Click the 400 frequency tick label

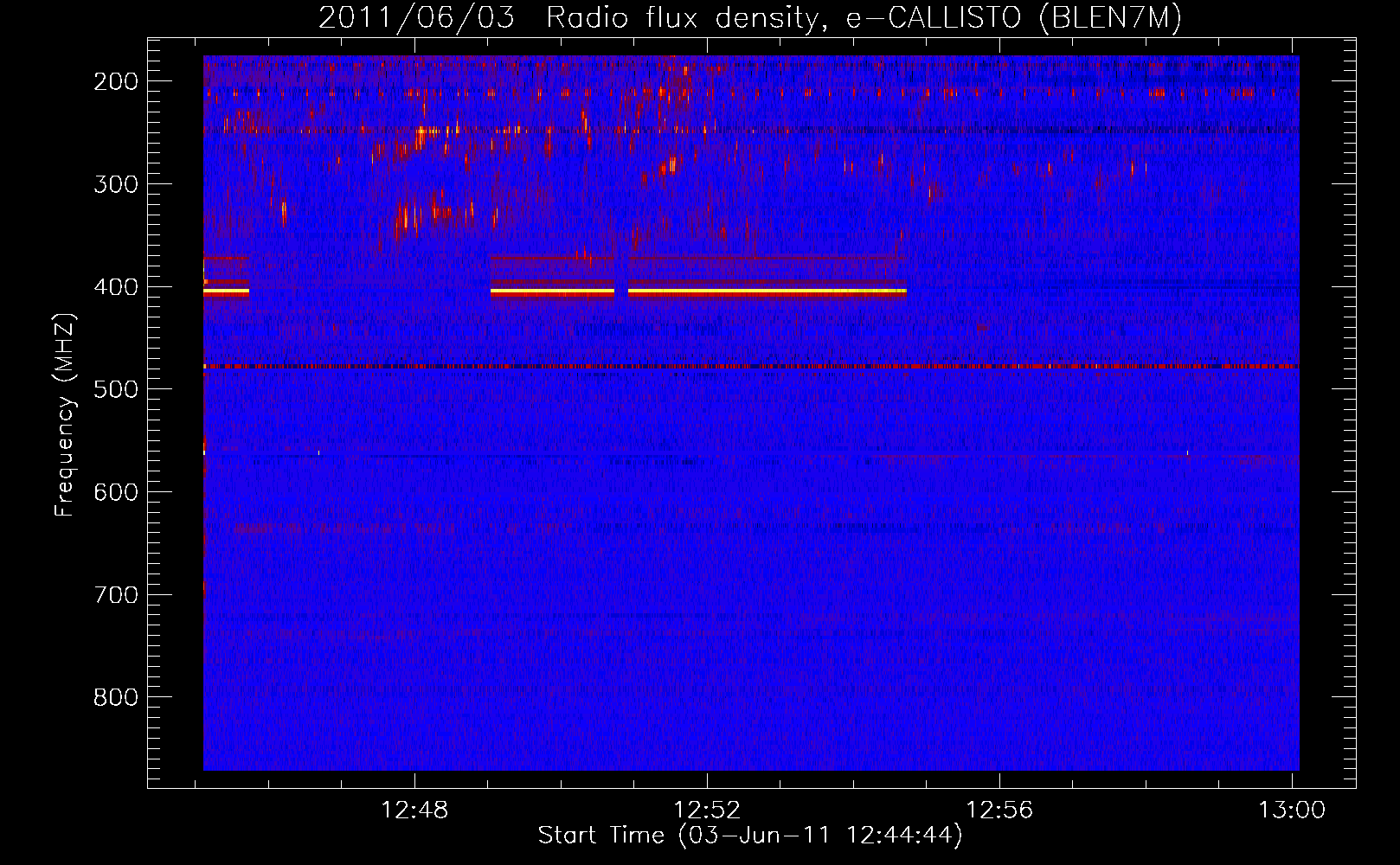(x=116, y=287)
